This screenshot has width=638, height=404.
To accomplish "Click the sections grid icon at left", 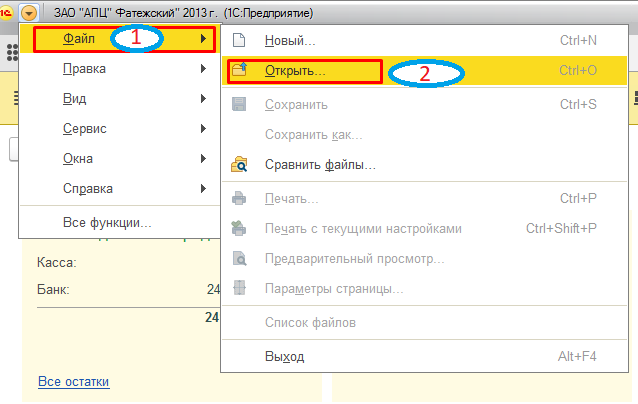I will click(x=12, y=52).
